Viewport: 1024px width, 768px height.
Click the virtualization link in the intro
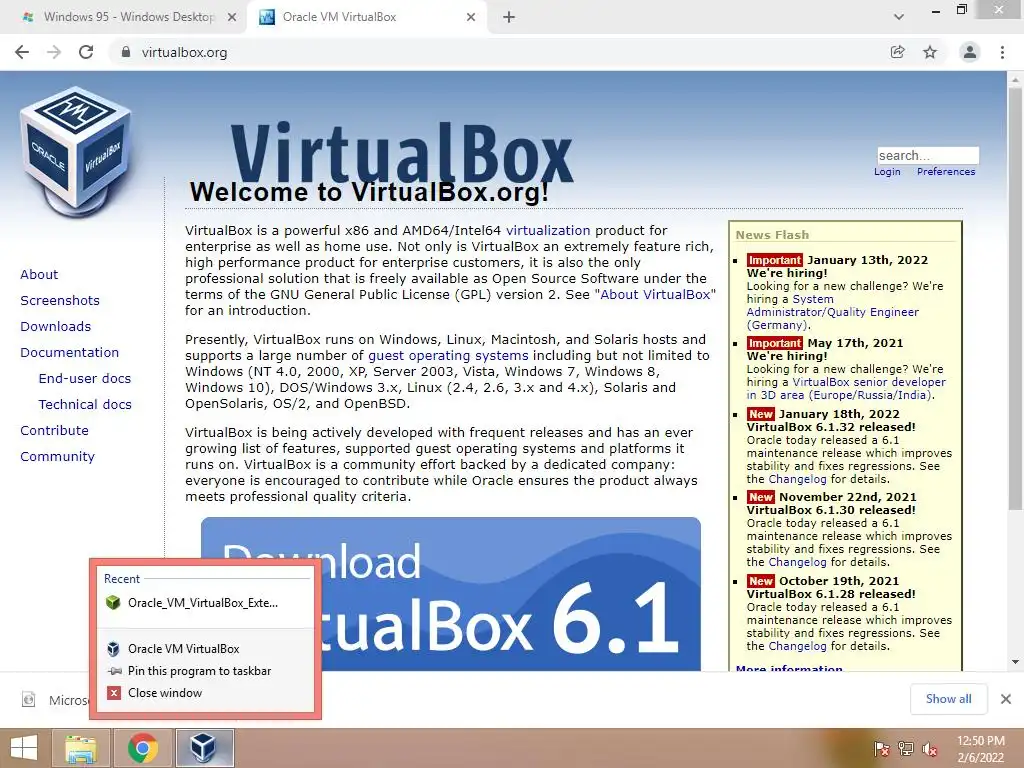[x=548, y=231]
